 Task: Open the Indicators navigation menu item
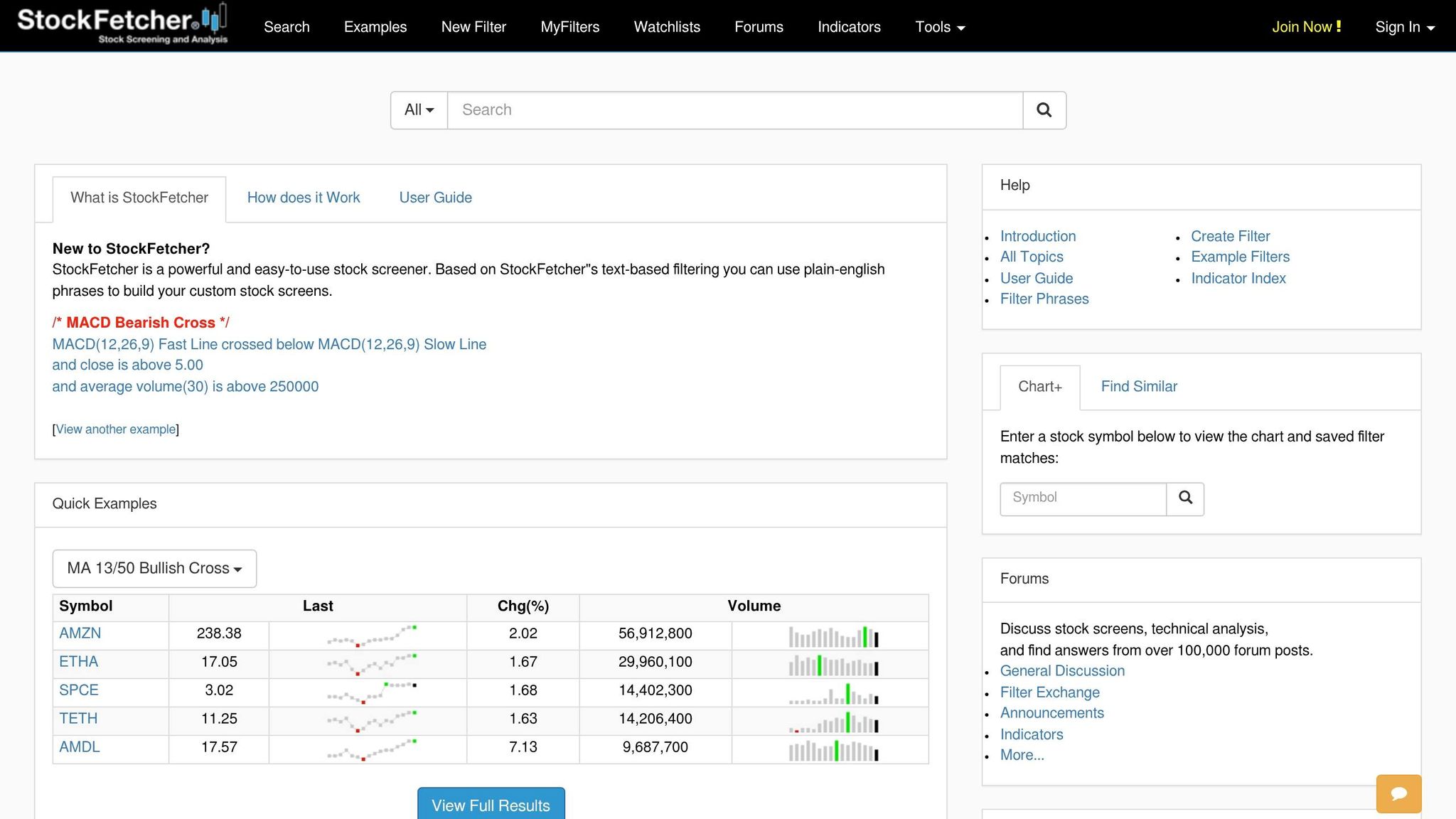[x=849, y=27]
